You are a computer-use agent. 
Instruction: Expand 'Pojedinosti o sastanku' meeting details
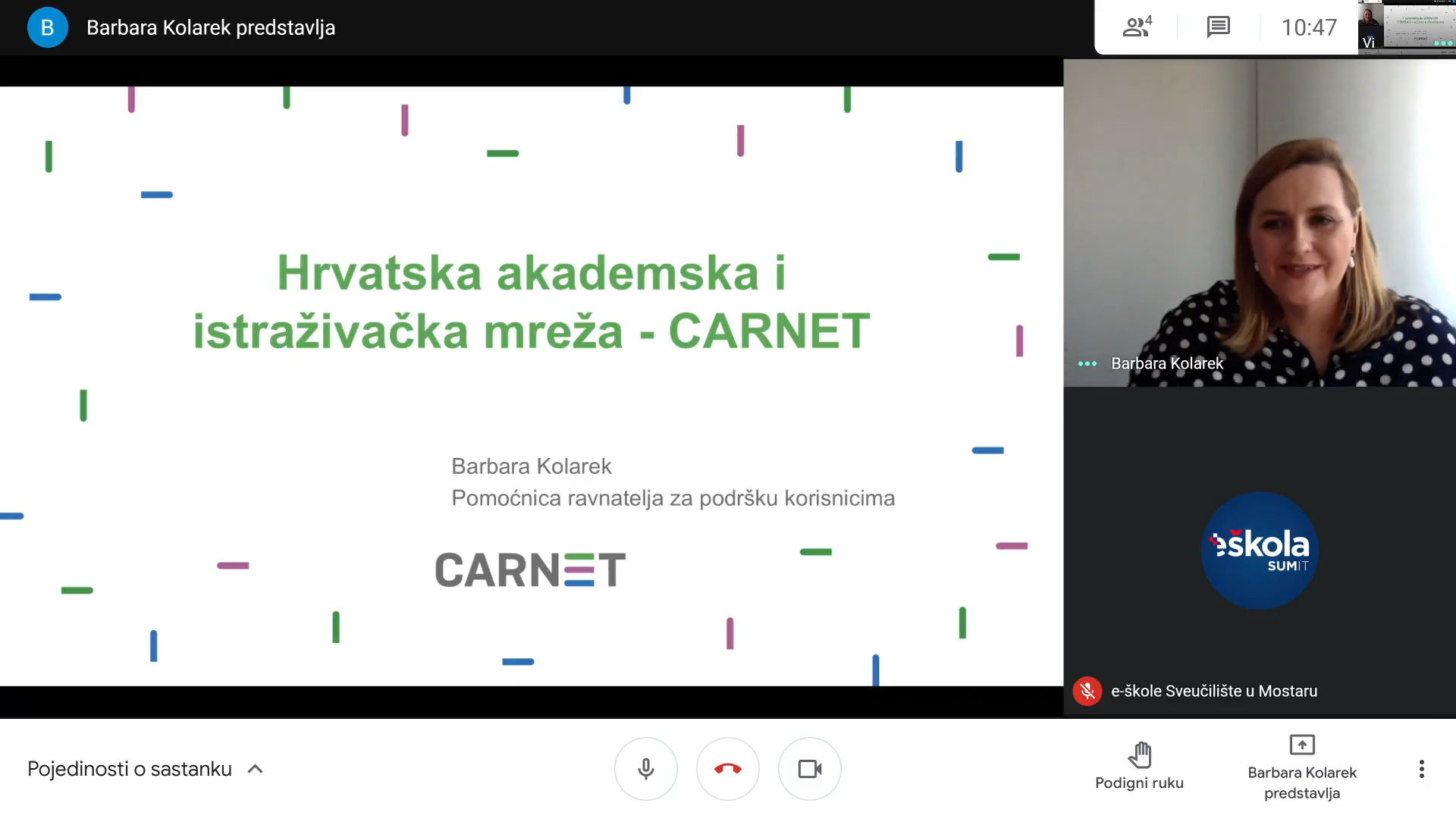pos(146,769)
